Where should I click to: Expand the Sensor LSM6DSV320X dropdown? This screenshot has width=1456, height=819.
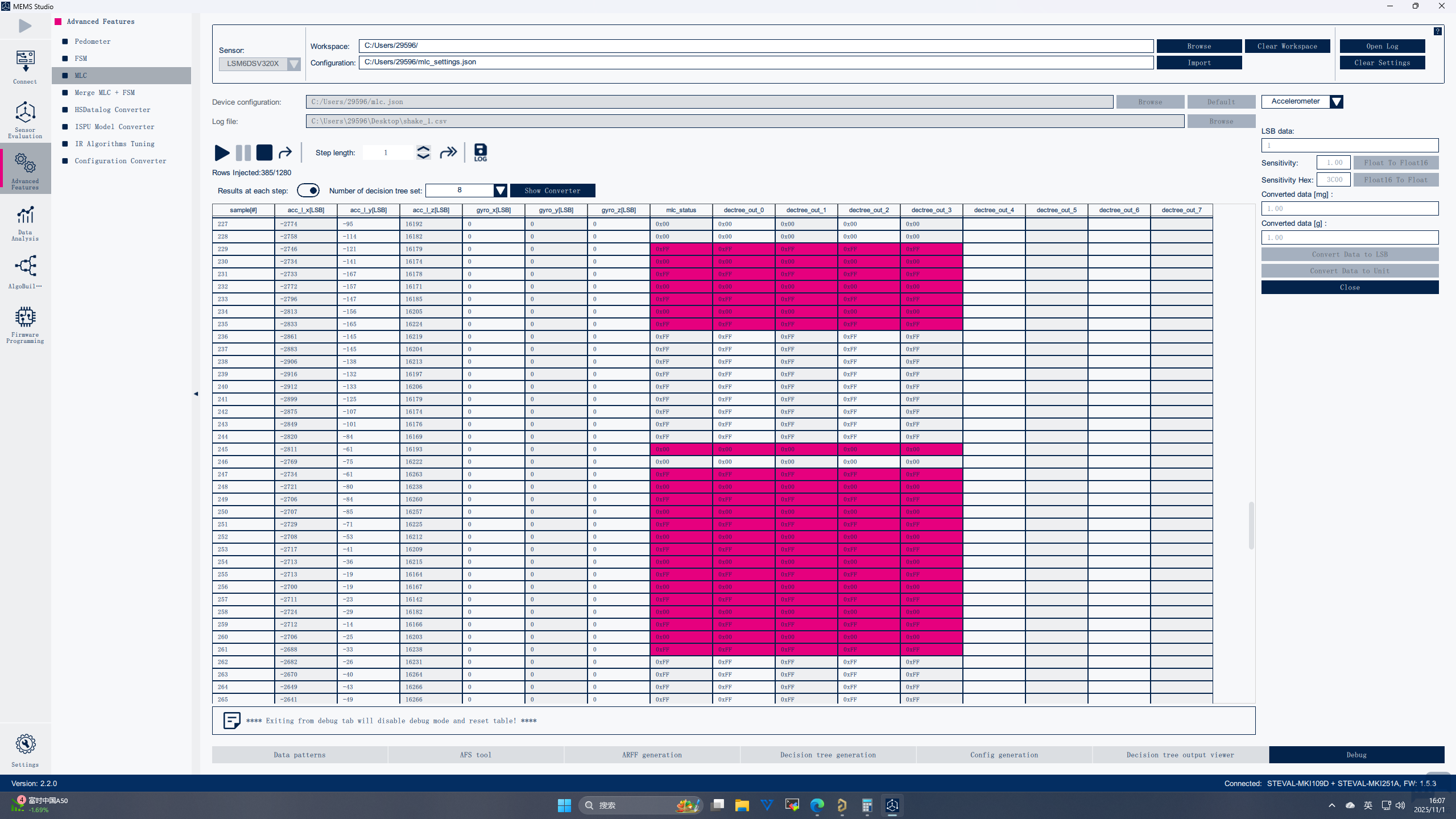[x=293, y=64]
